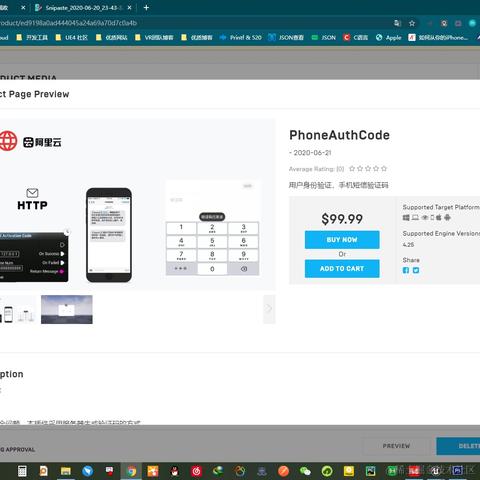The height and width of the screenshot is (480, 480).
Task: Open the UE4 社区 bookmark folder
Action: tap(72, 37)
